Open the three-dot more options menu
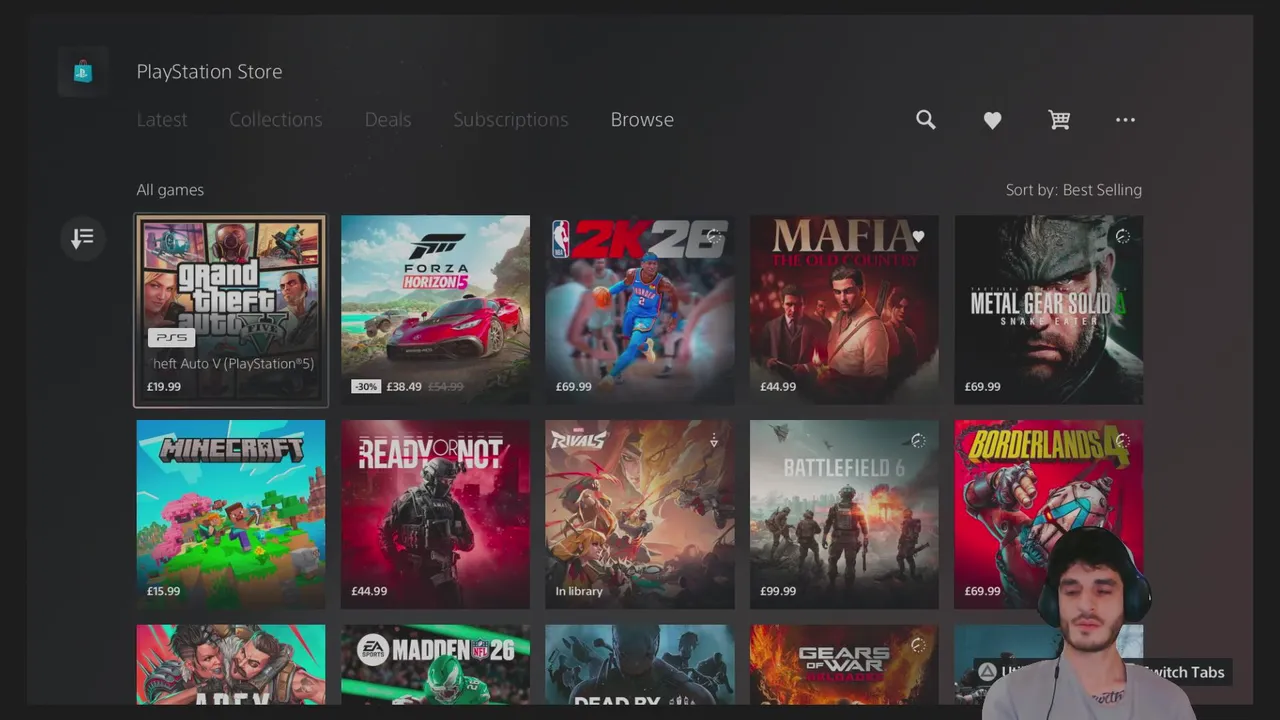Screen dimensions: 1280x720 tap(1125, 120)
